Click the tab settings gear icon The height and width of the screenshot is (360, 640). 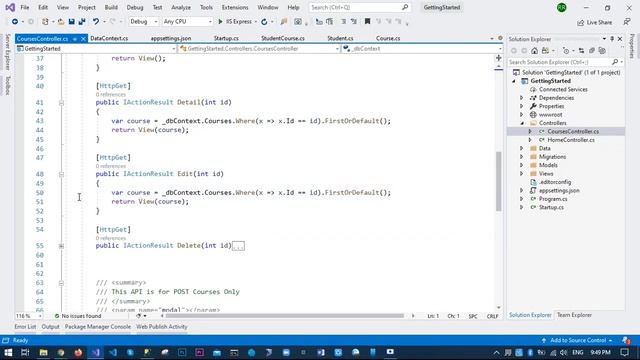point(500,38)
